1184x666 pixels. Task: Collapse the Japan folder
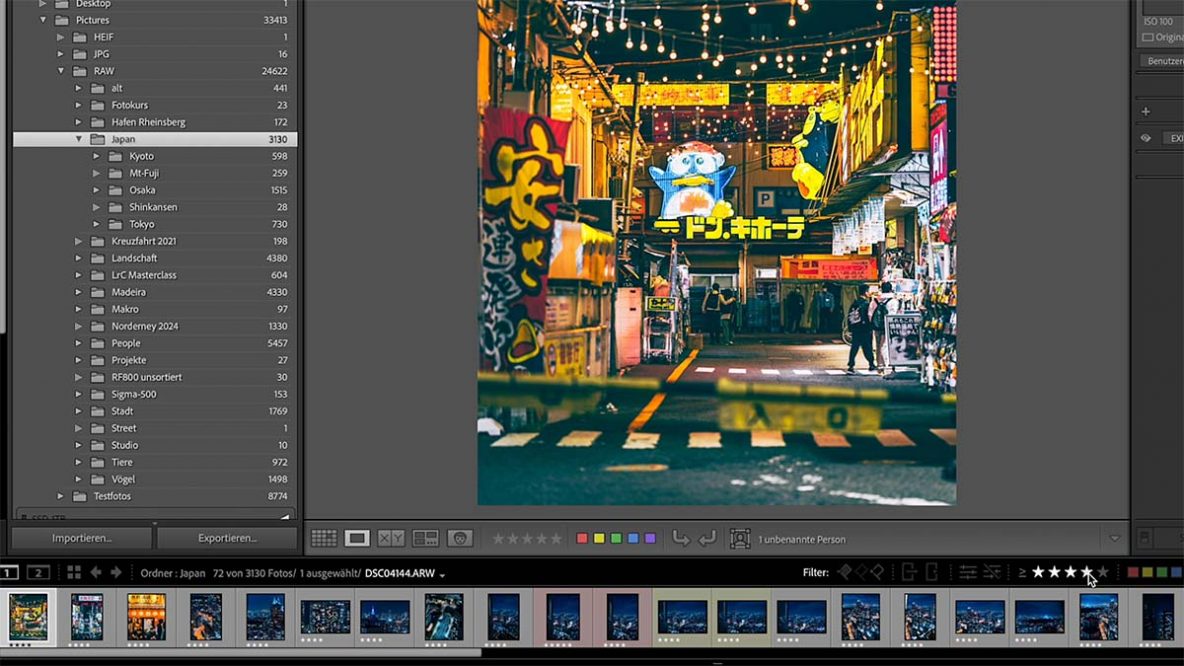point(80,140)
